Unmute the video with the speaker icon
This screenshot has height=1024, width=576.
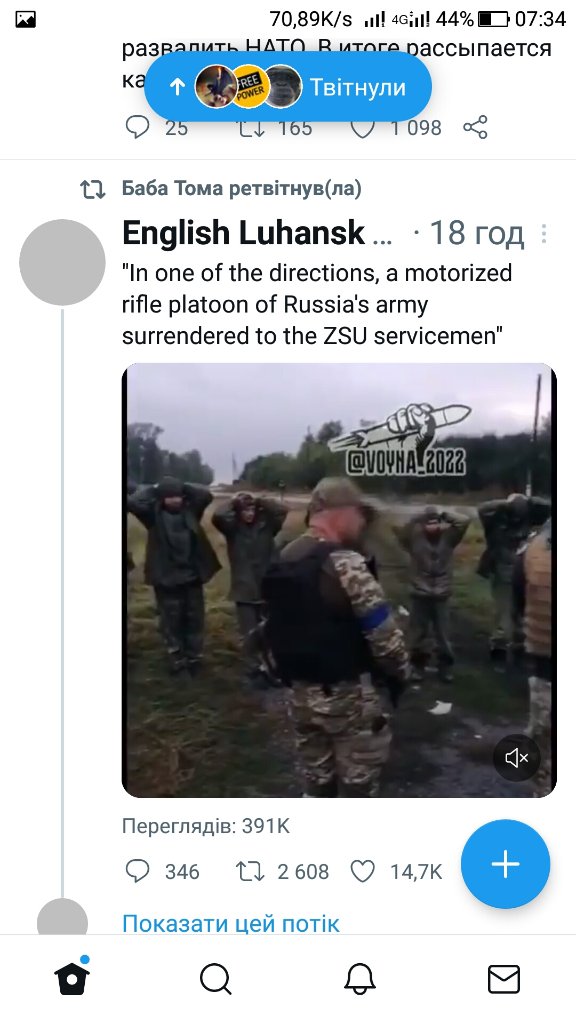coord(516,758)
